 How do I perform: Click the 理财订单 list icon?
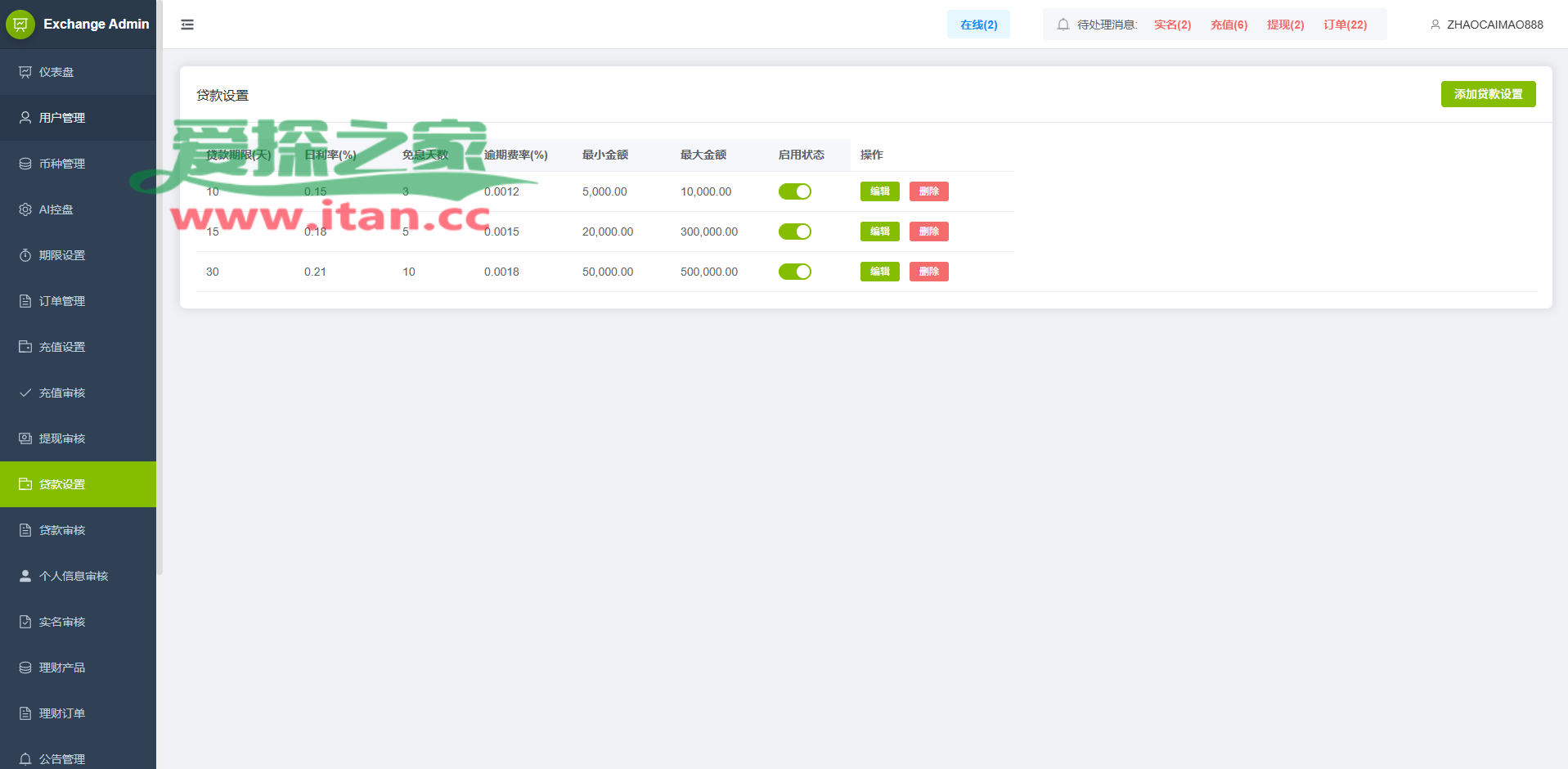coord(25,713)
